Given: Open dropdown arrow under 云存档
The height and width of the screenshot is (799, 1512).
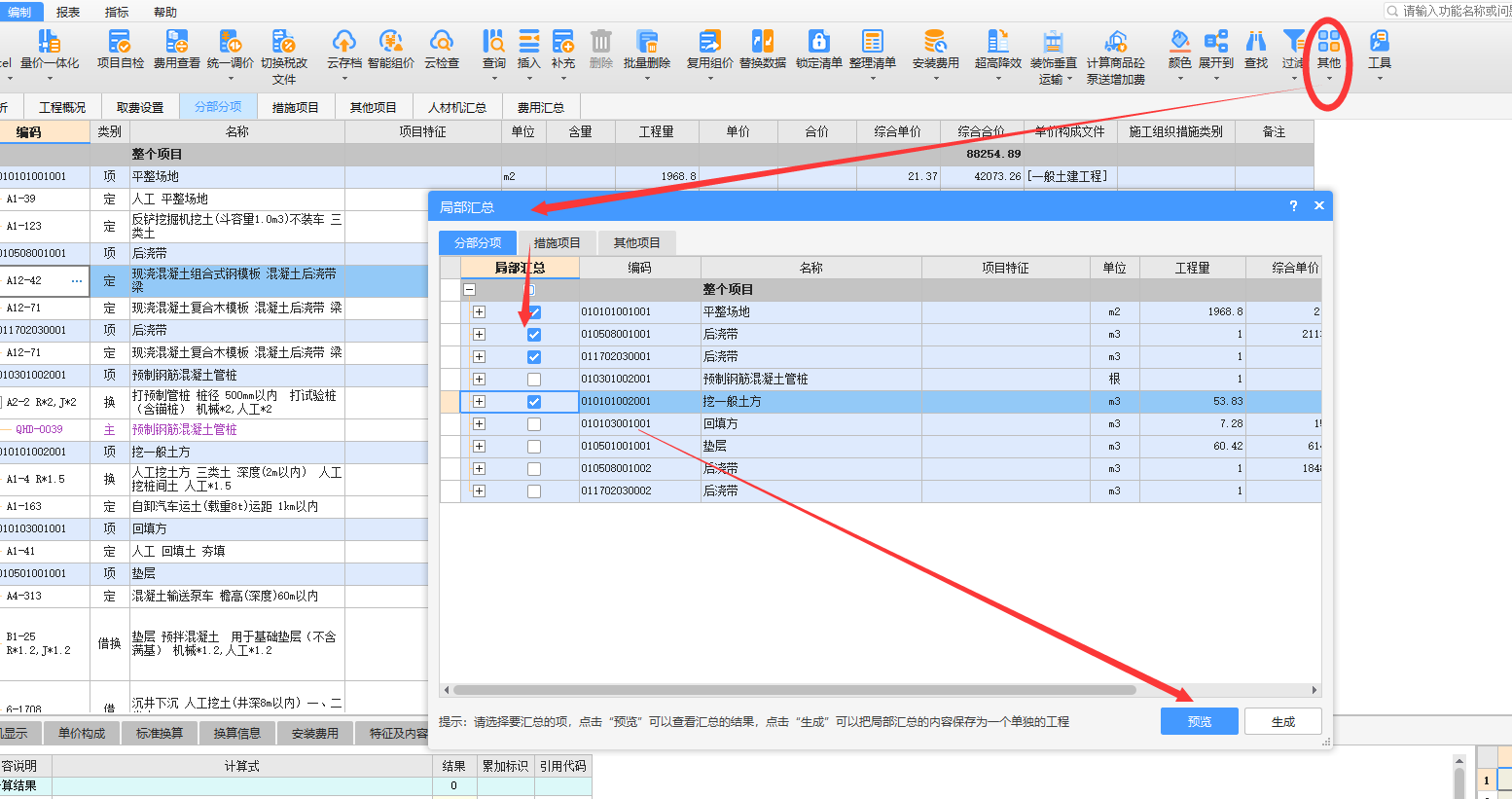Looking at the screenshot, I should [343, 79].
